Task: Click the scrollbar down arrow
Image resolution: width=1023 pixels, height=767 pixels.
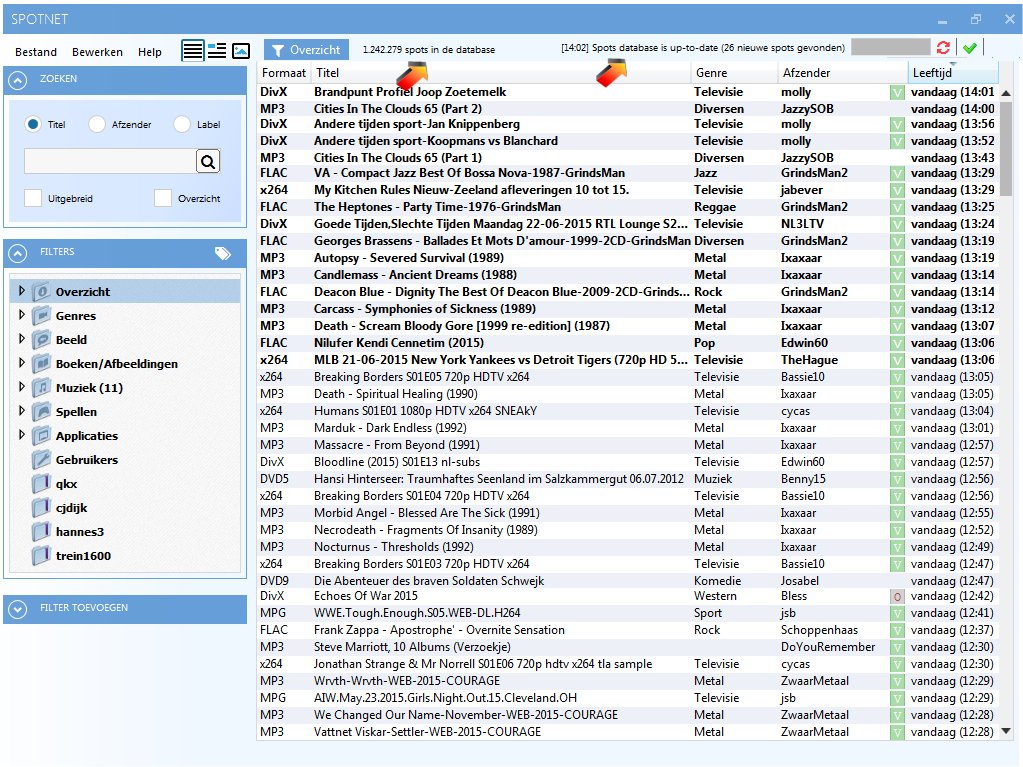Action: (x=1006, y=731)
